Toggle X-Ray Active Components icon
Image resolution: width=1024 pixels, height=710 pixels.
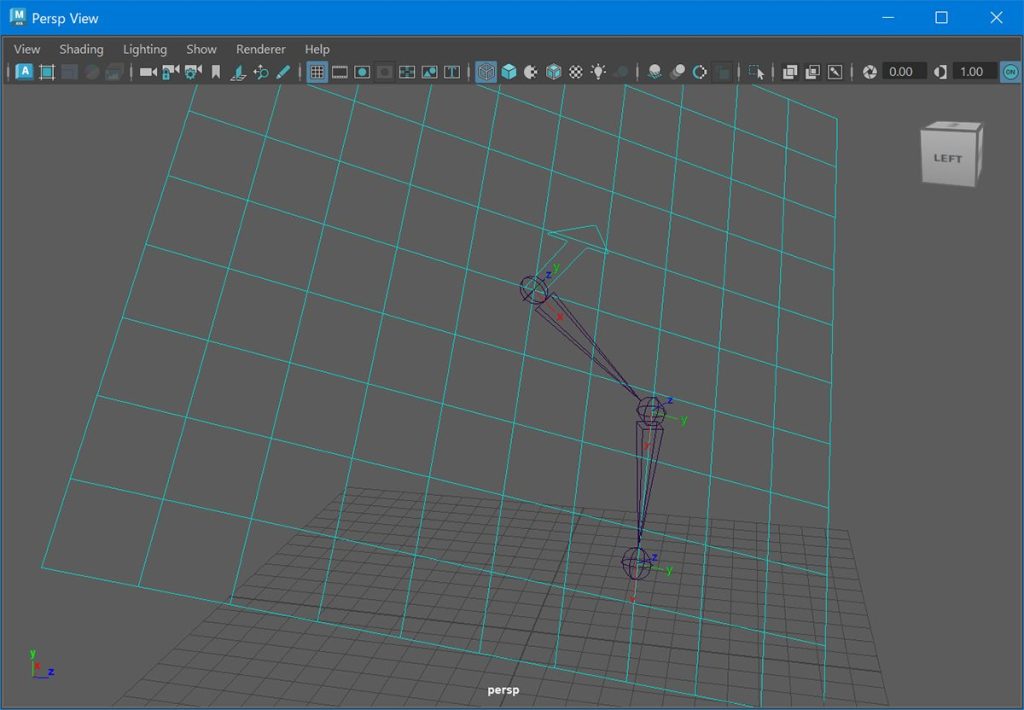tap(812, 72)
